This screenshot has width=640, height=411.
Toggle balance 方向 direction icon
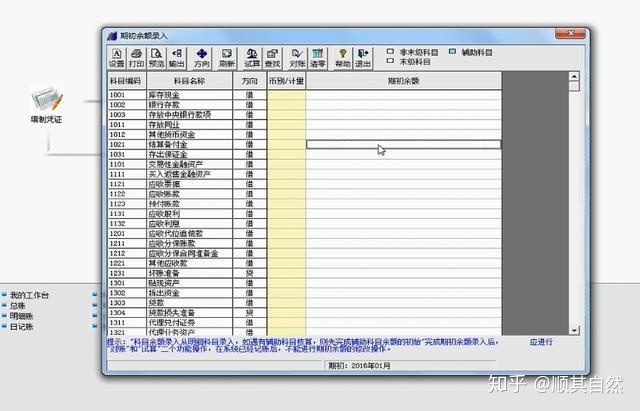202,58
